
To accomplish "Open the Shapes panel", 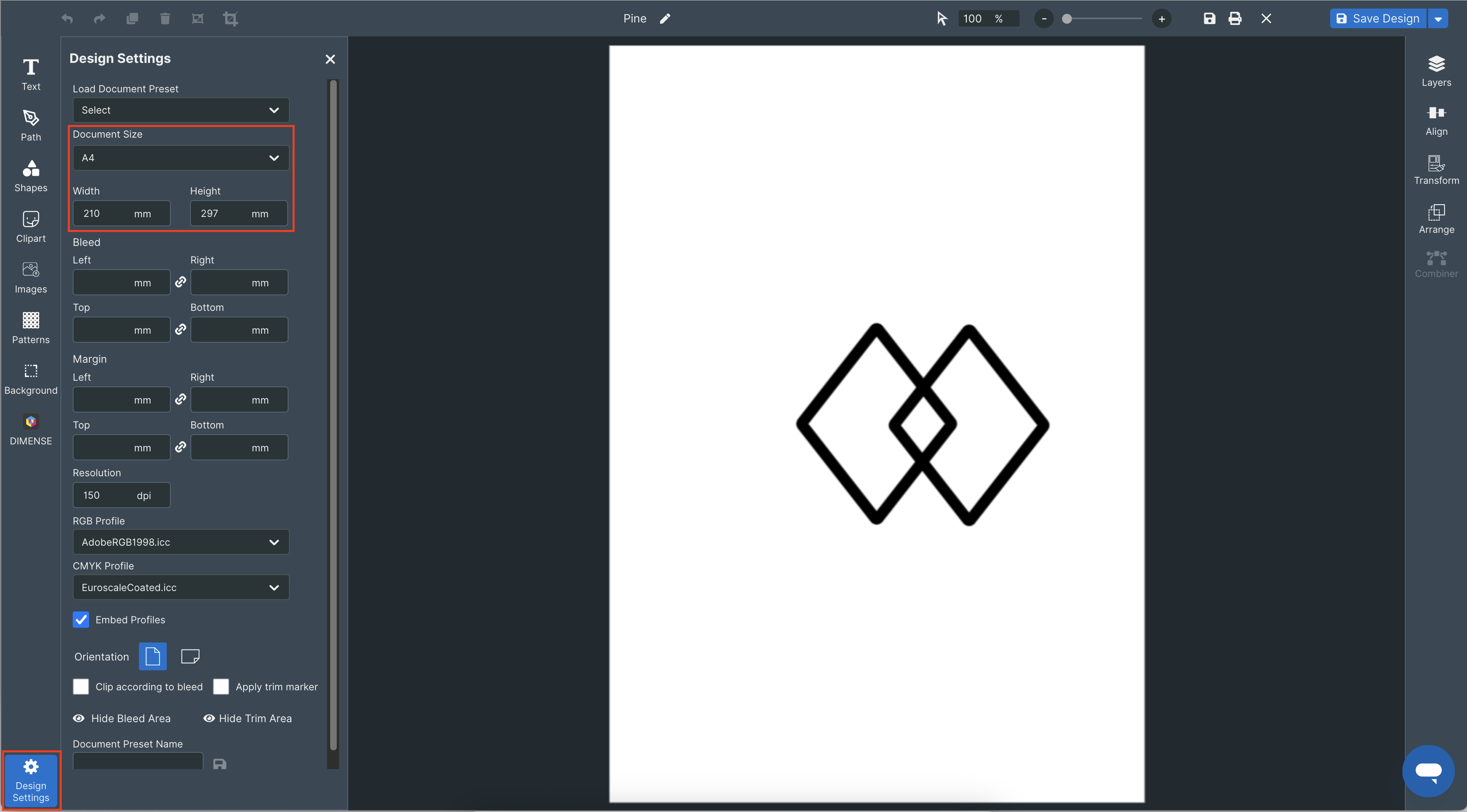I will point(31,176).
